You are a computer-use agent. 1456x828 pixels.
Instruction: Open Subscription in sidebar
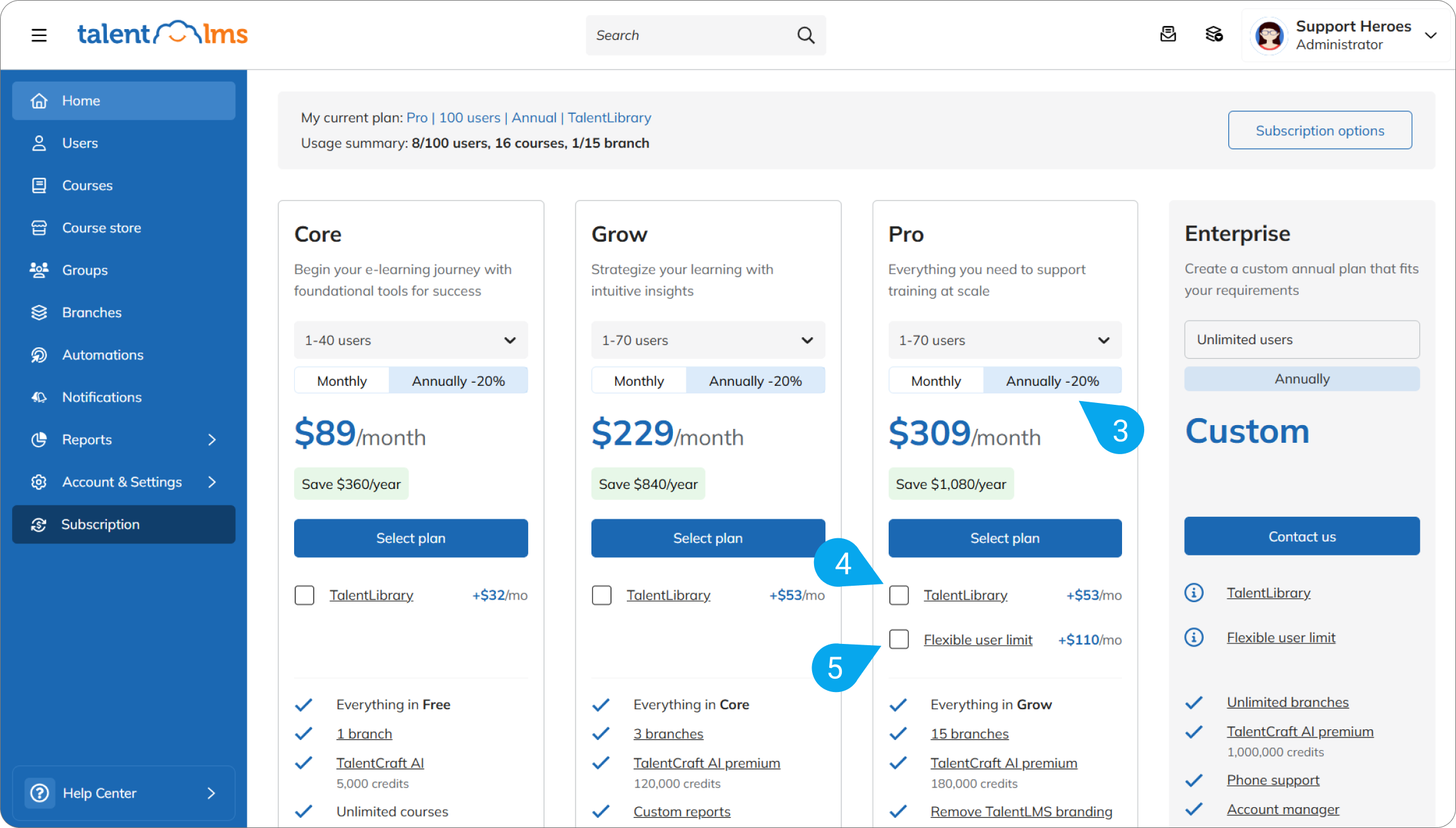[x=124, y=524]
